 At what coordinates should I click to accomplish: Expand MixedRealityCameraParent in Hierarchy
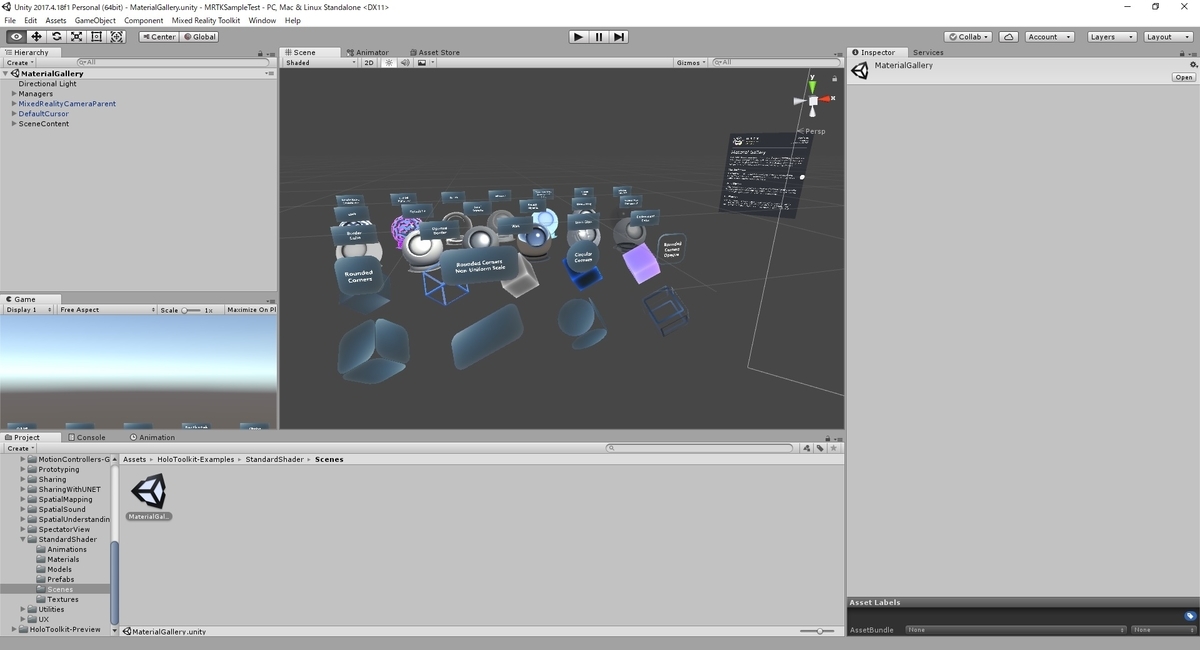click(x=14, y=104)
